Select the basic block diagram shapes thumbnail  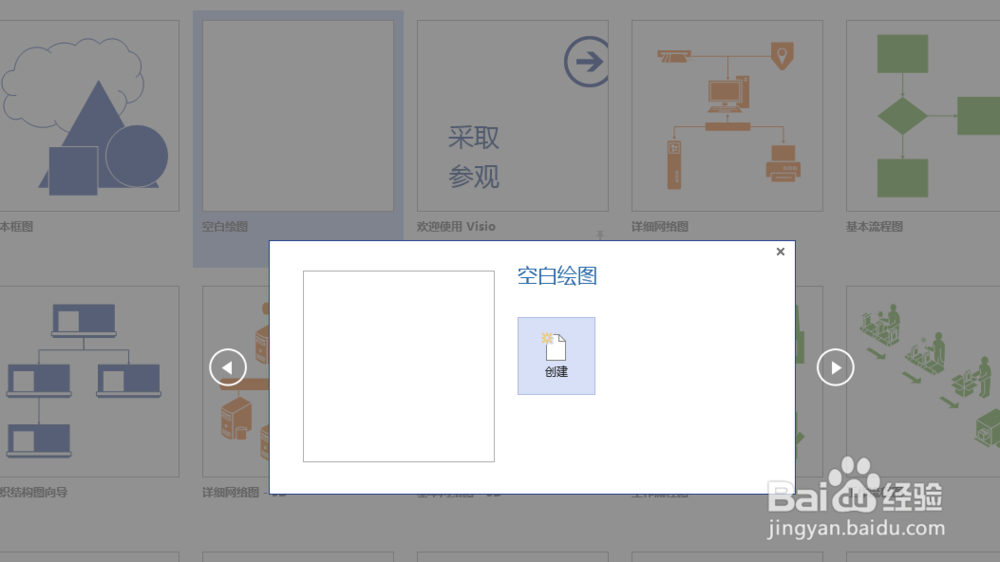click(89, 115)
